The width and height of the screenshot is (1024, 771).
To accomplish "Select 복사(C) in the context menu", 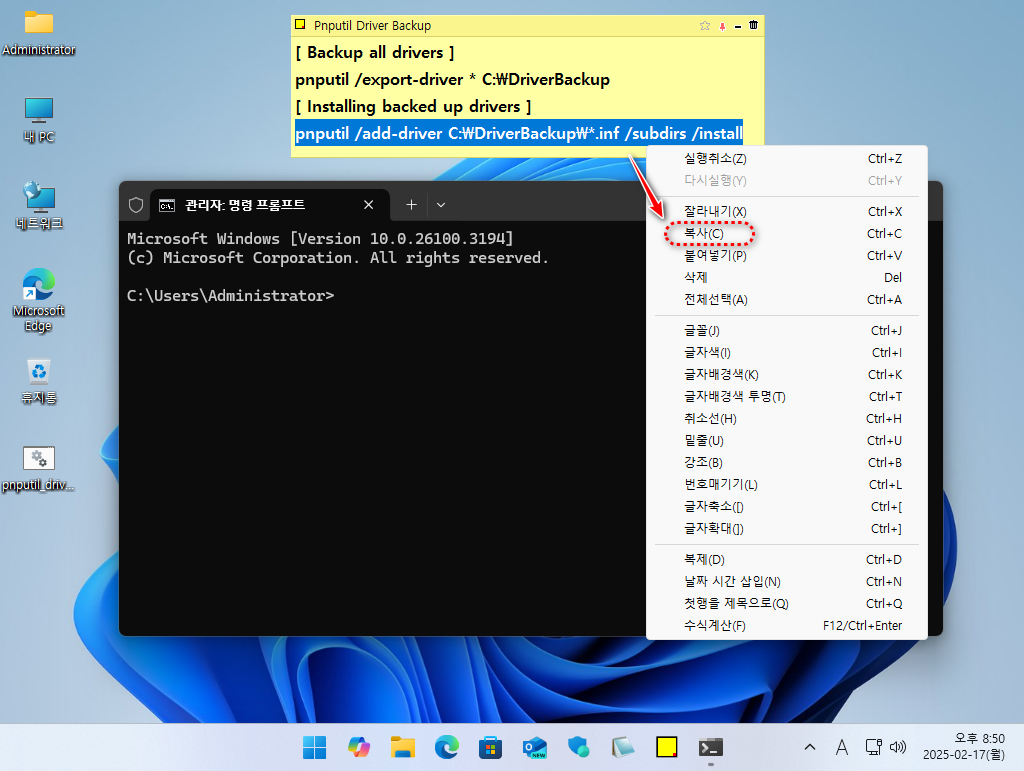I will (786, 234).
